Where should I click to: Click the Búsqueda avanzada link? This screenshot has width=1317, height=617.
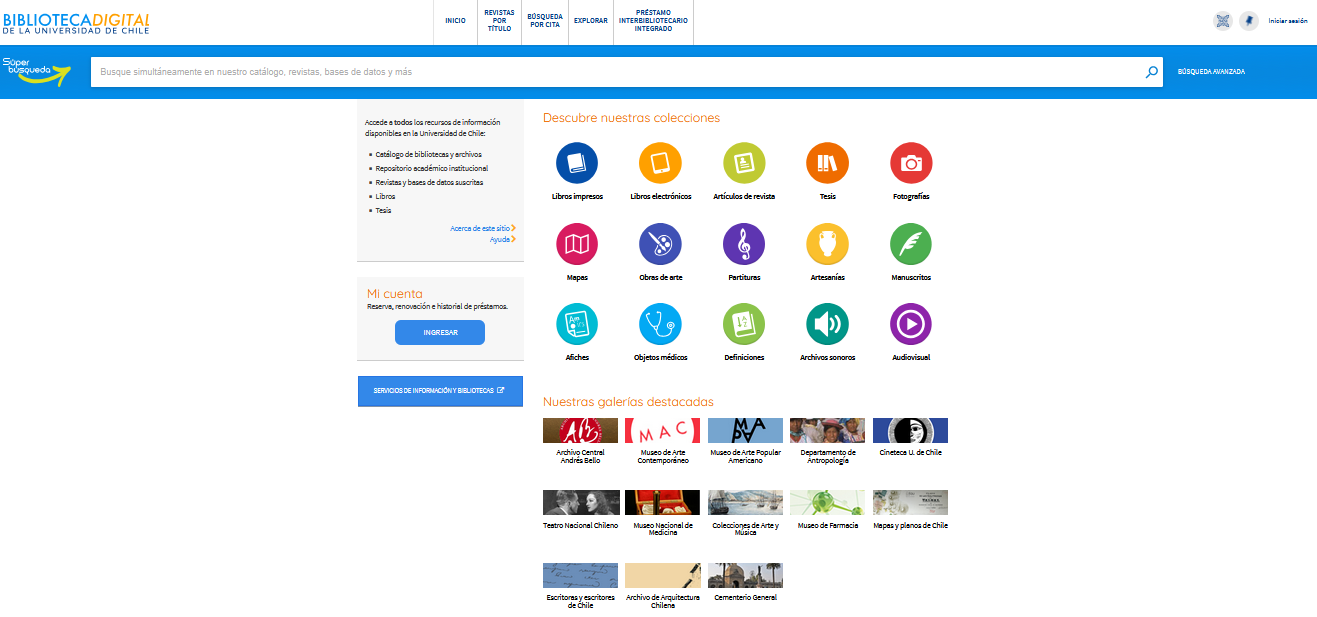coord(1211,72)
